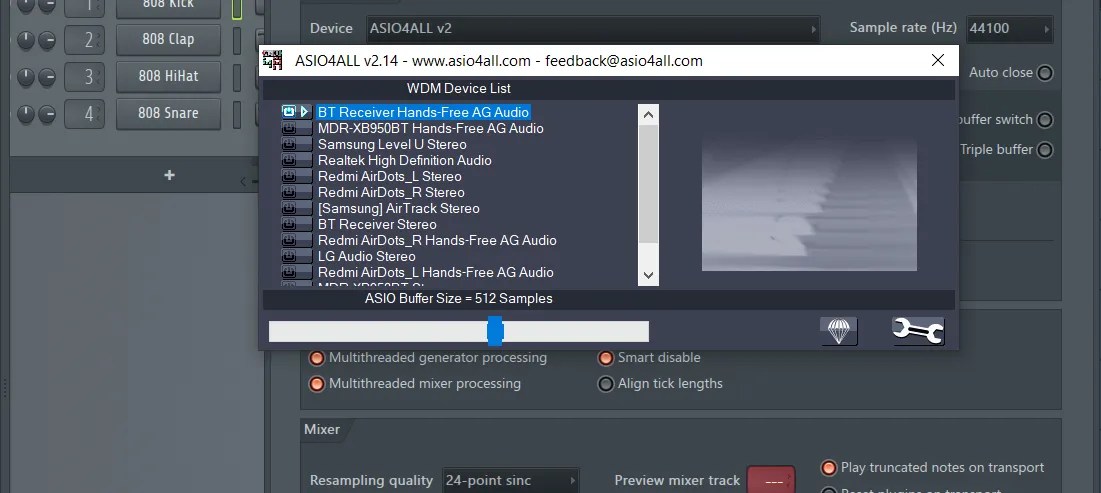This screenshot has height=493, width=1101.
Task: Select "BT Receiver Stereo" device
Action: coord(377,225)
